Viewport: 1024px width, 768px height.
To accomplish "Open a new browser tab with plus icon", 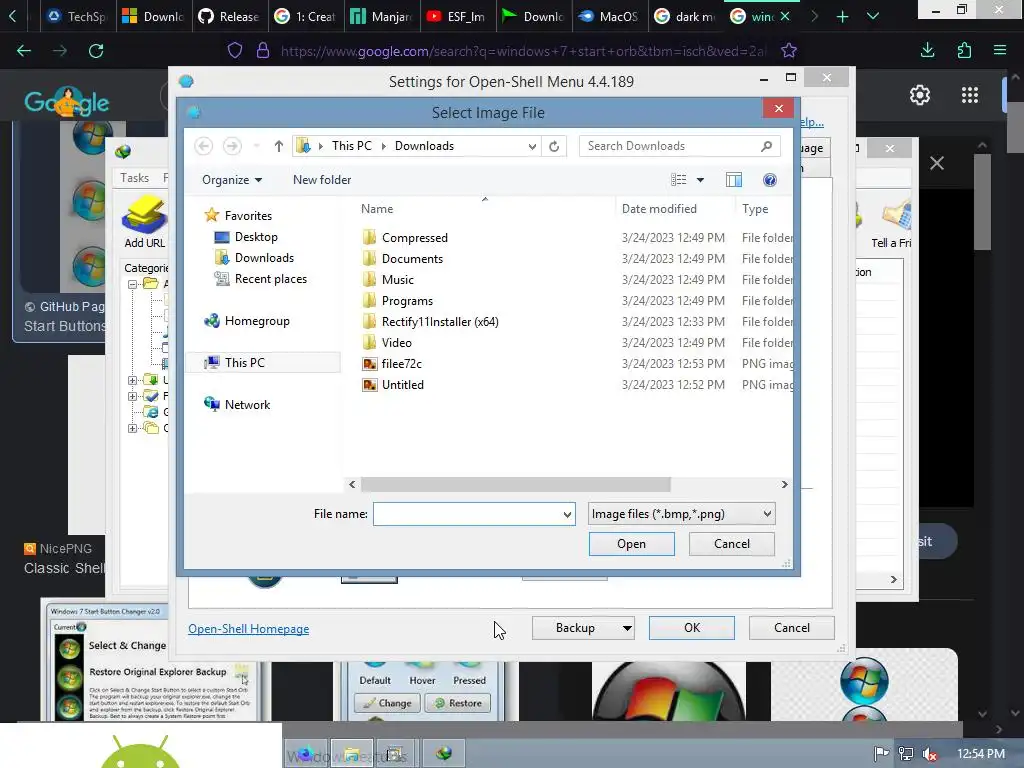I will (842, 16).
